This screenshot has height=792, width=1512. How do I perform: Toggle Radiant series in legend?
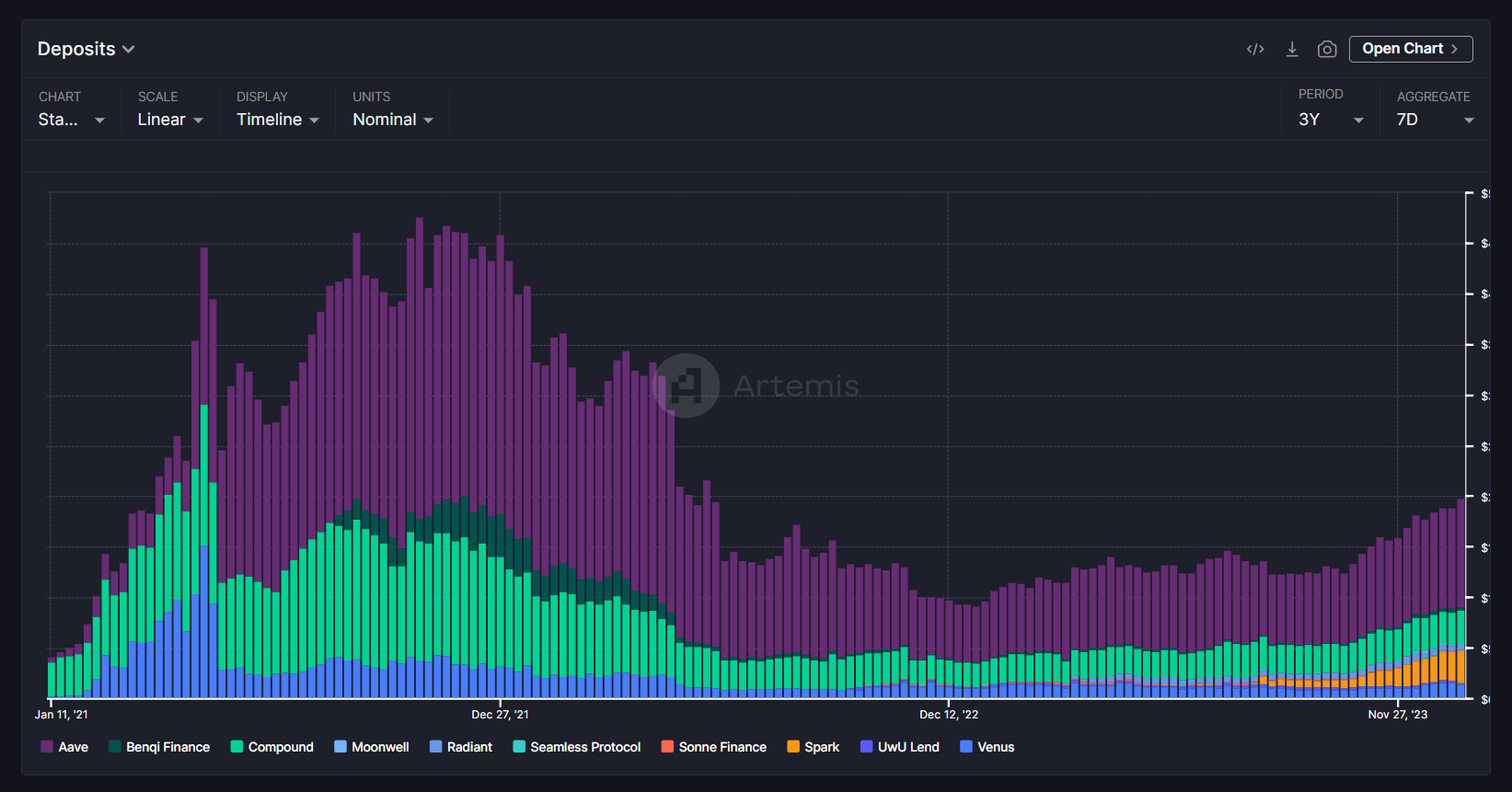coord(461,747)
